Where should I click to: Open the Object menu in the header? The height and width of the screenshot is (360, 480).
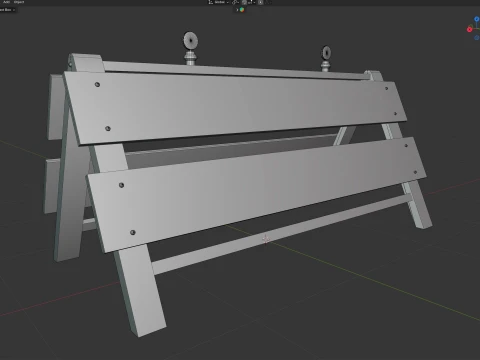pos(19,2)
